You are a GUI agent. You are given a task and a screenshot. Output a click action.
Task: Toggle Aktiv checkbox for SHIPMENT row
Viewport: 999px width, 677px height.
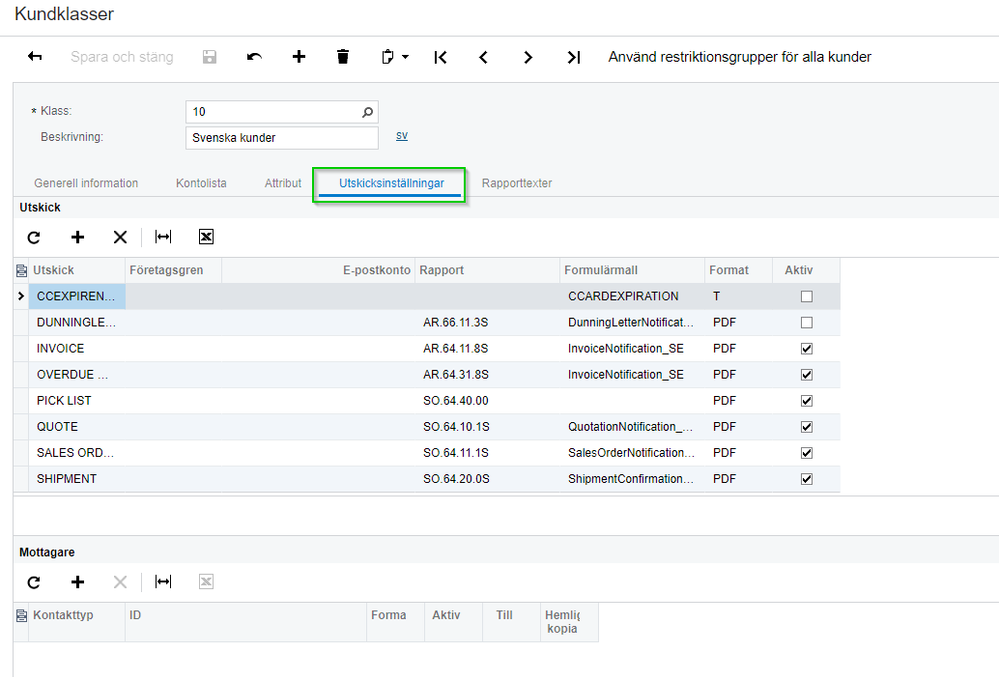point(807,480)
